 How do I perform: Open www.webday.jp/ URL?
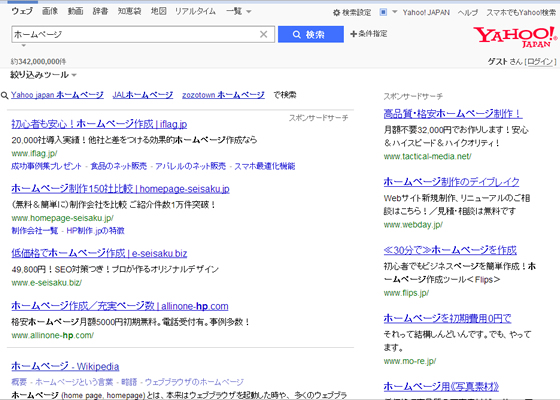point(413,225)
